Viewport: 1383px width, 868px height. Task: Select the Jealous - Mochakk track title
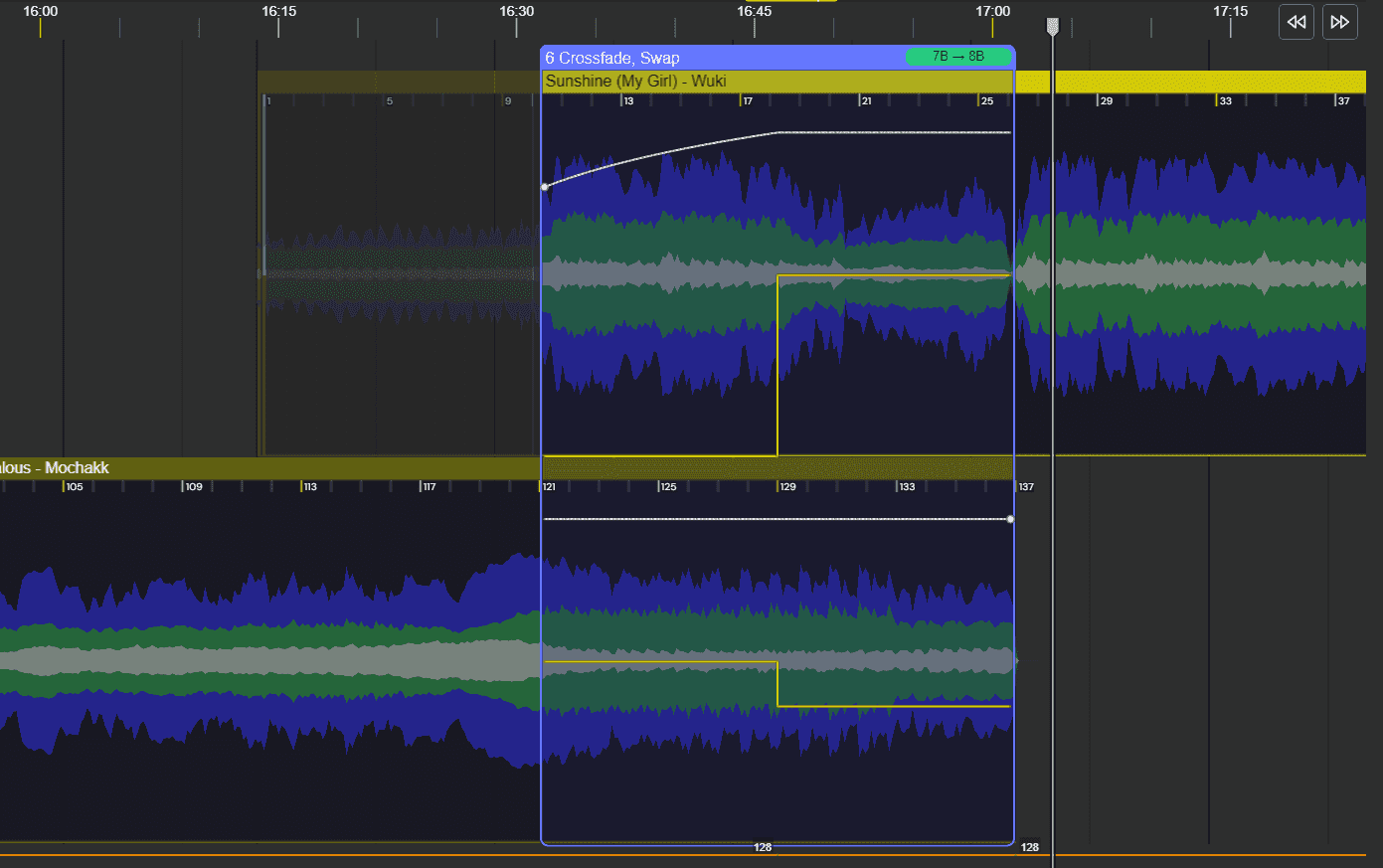[x=55, y=467]
